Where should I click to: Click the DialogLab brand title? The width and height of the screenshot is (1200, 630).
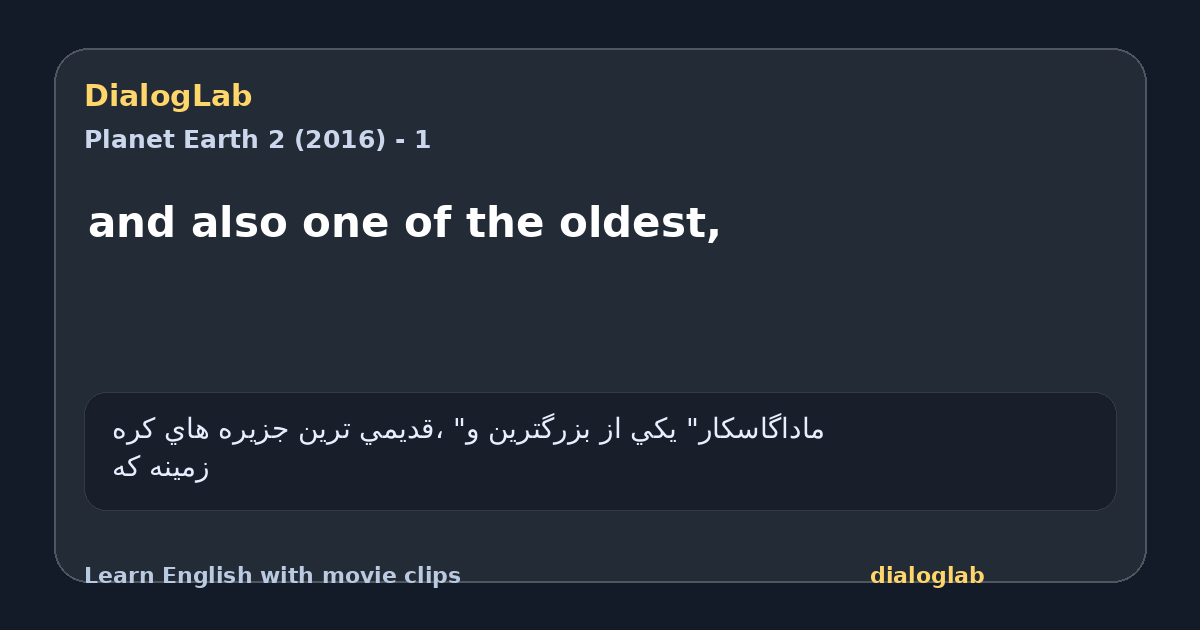(x=168, y=97)
